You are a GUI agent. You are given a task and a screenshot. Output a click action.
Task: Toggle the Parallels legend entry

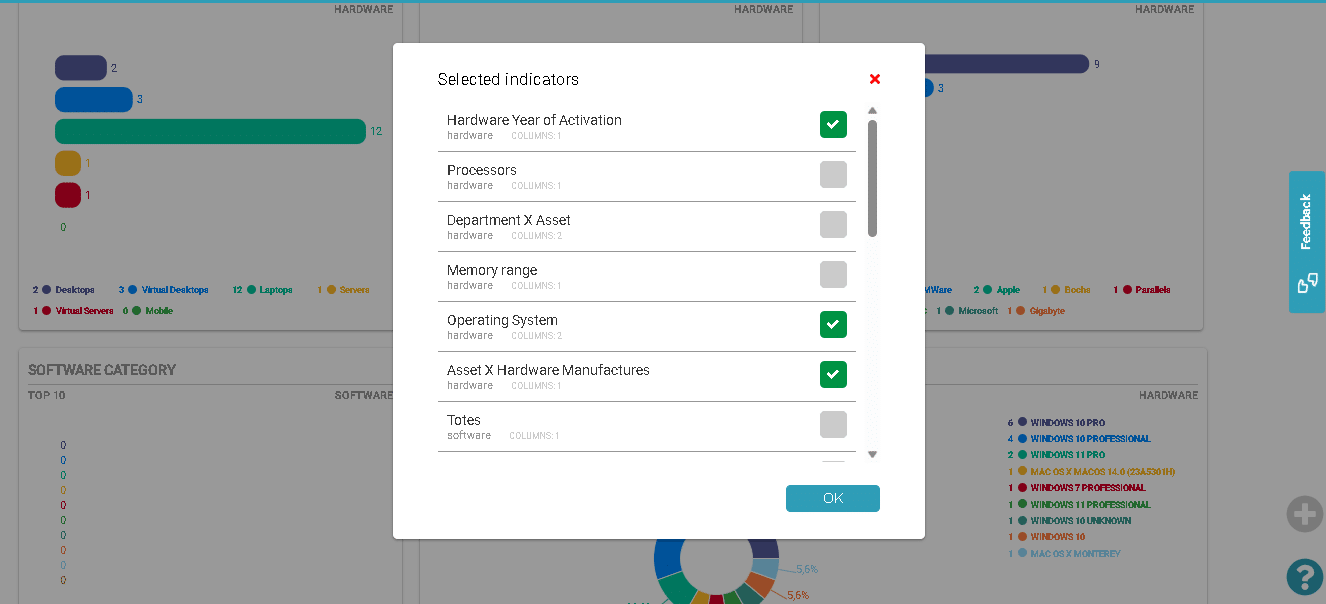point(1141,290)
